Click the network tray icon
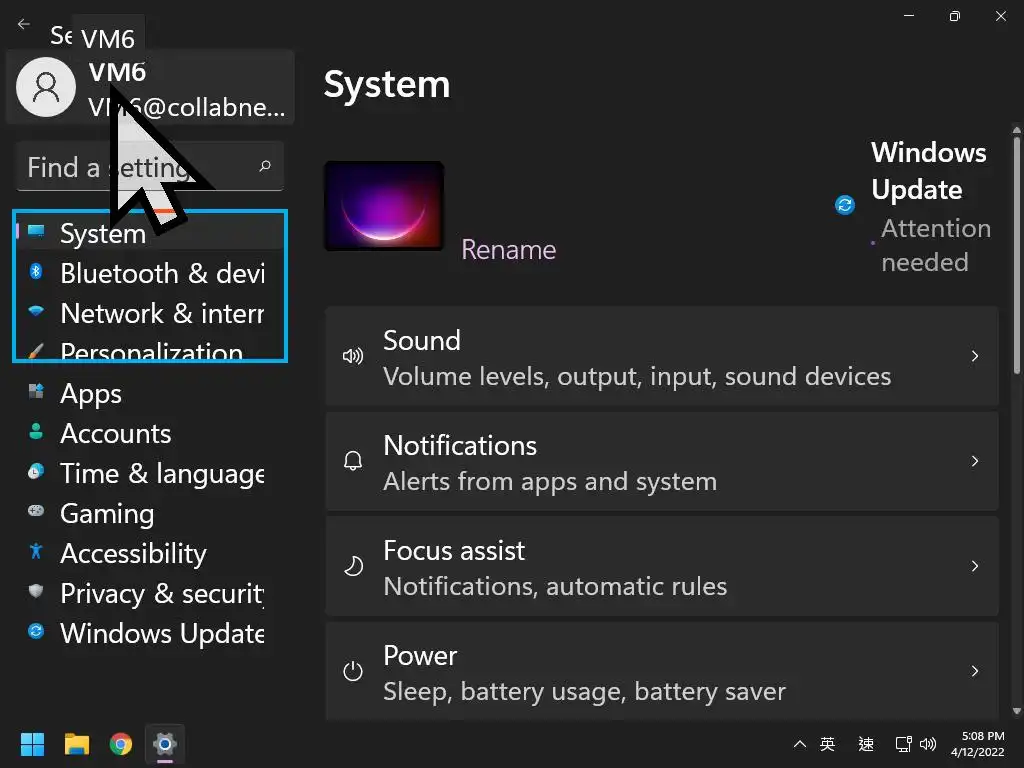 click(904, 744)
